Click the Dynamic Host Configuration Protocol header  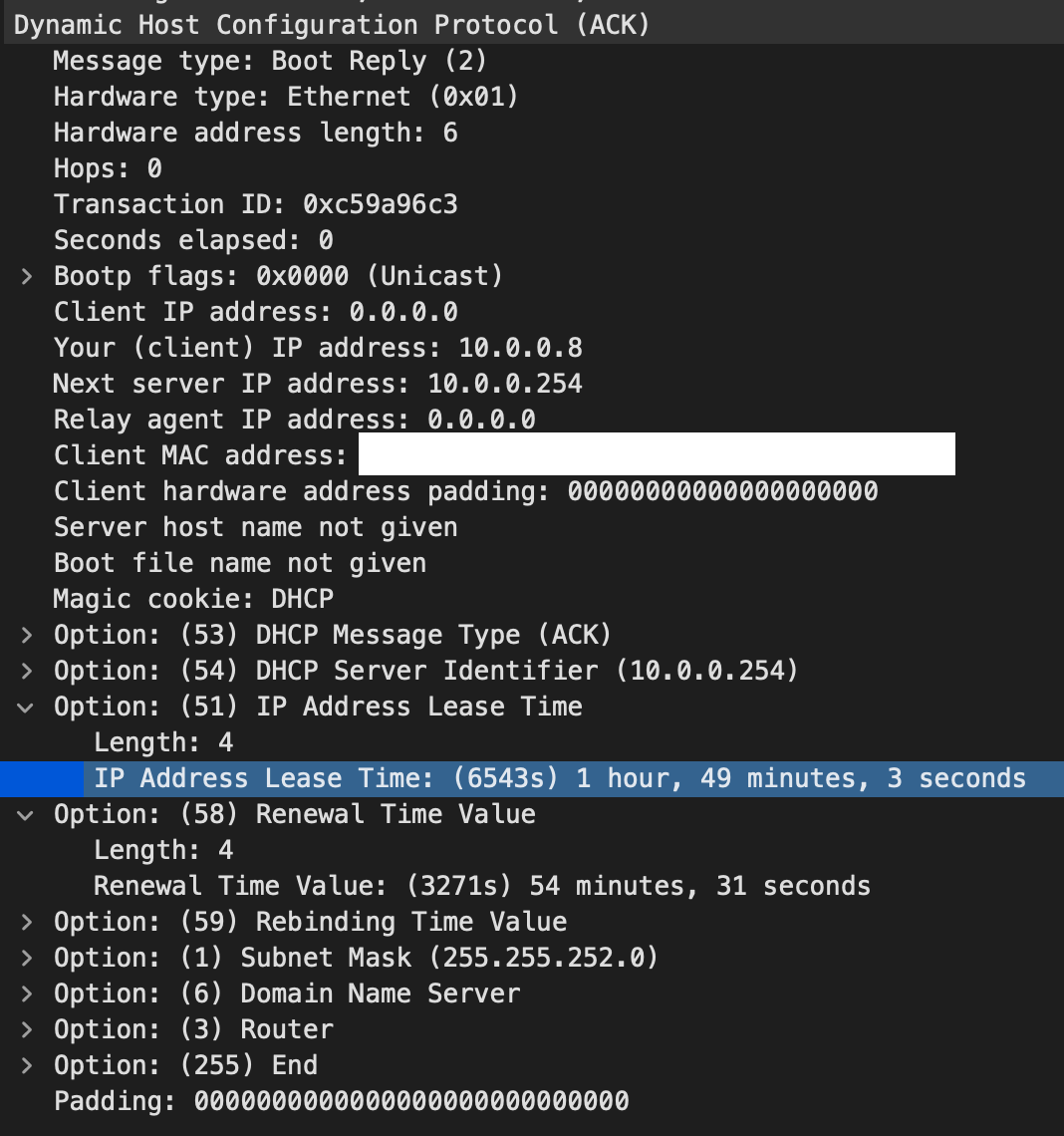tap(331, 25)
